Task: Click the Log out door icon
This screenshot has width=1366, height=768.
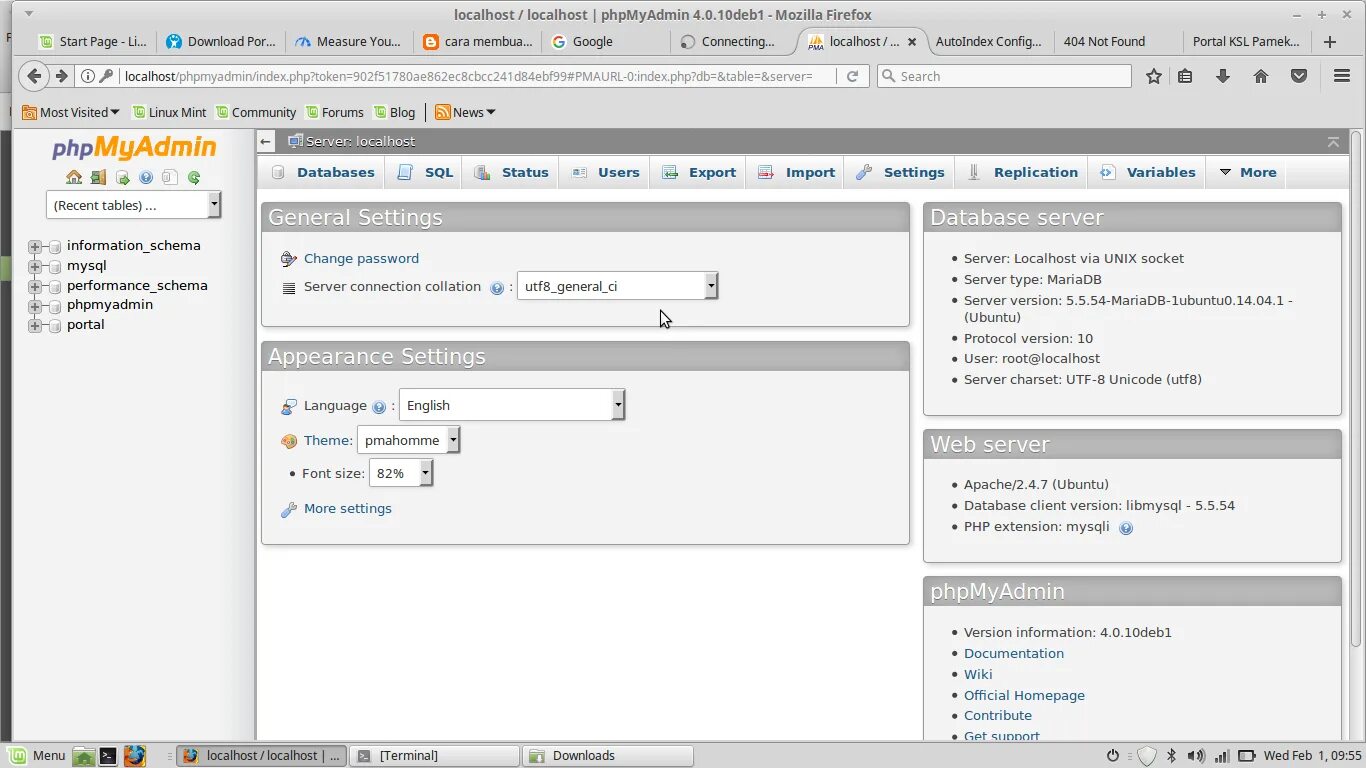Action: pos(98,178)
